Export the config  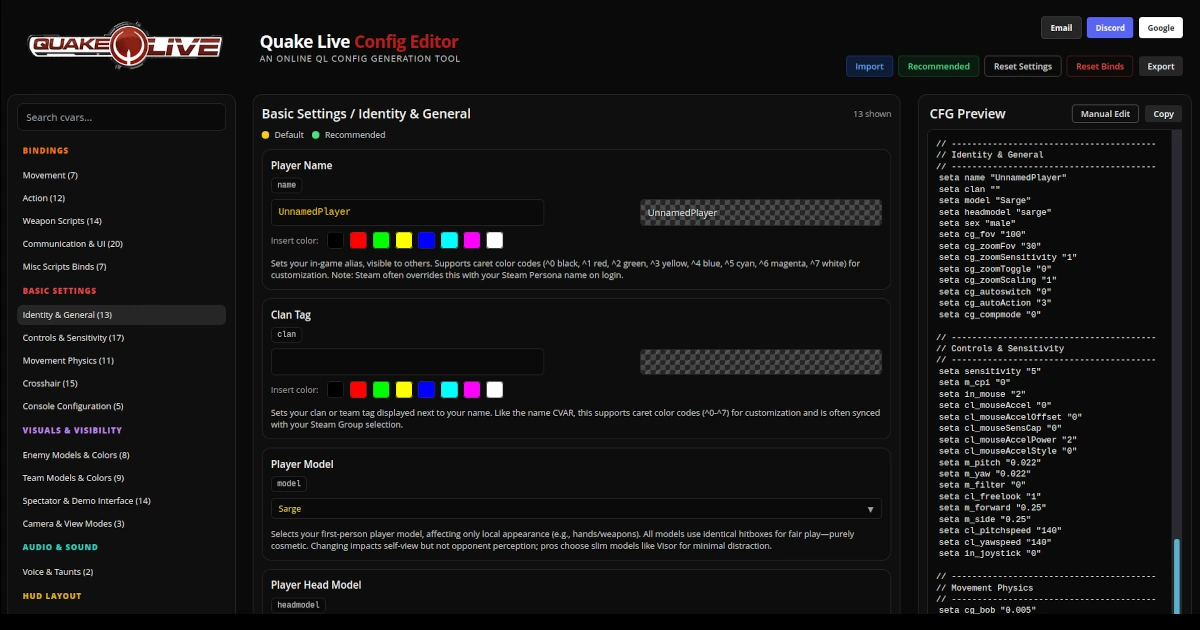[x=1161, y=66]
